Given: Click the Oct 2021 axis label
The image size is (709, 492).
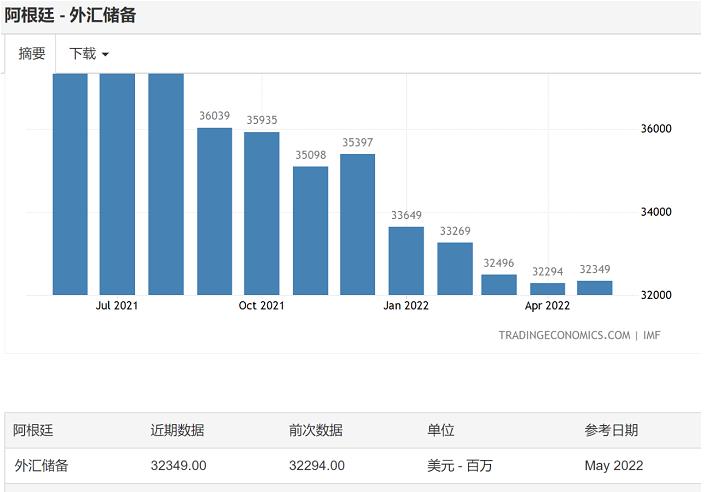Looking at the screenshot, I should (x=261, y=306).
